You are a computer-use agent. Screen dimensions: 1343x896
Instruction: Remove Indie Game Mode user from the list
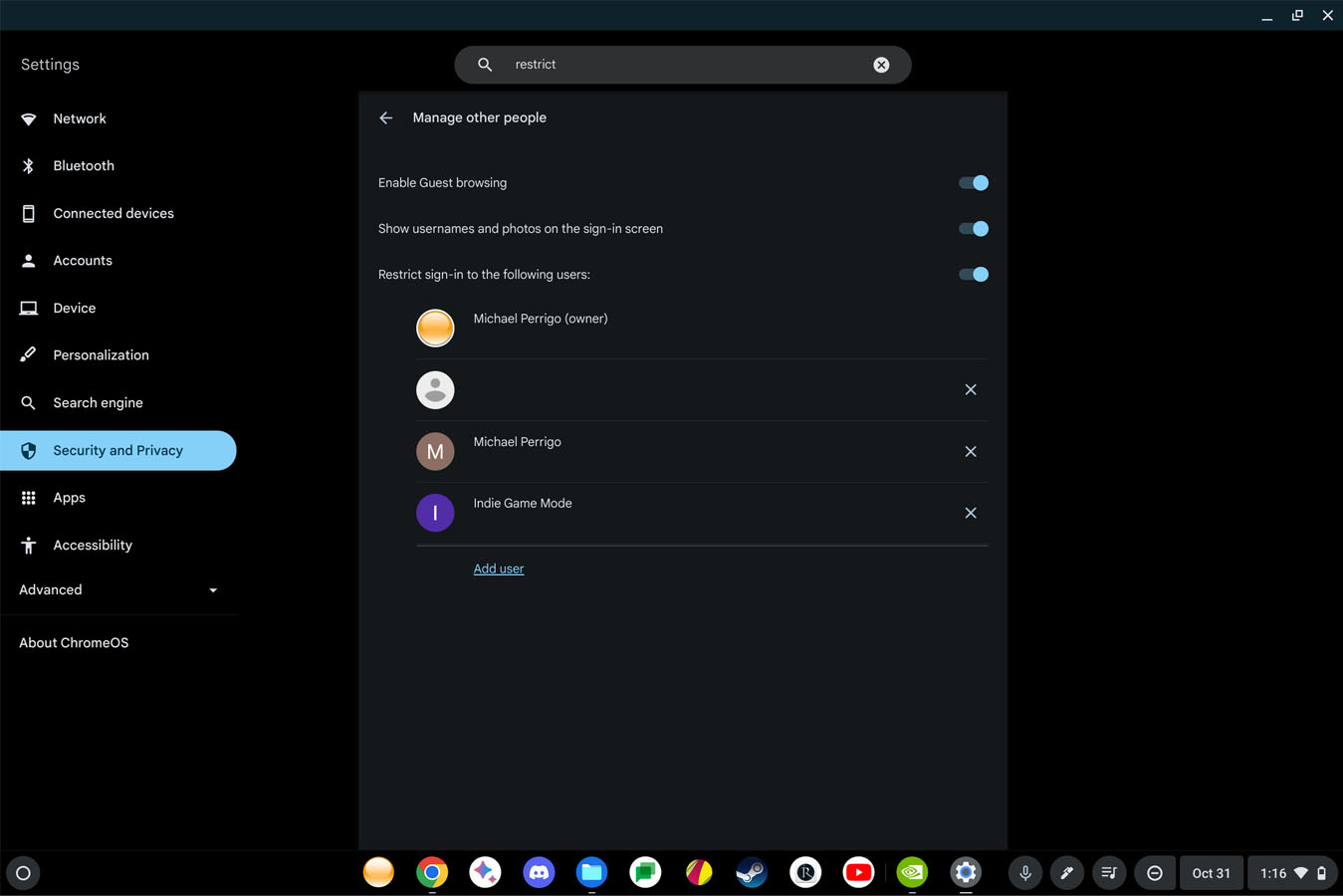click(x=971, y=514)
